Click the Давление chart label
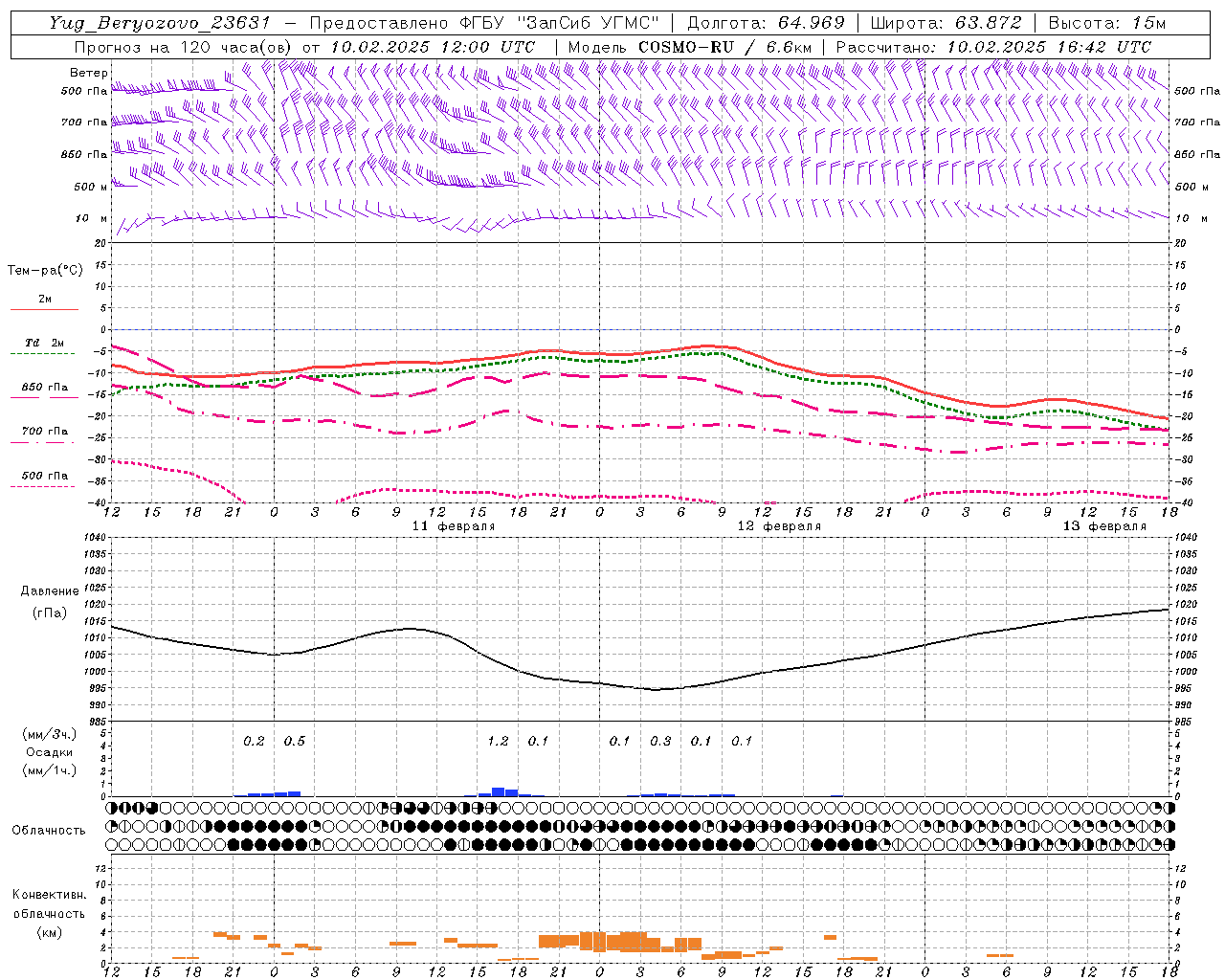The width and height of the screenshot is (1225, 980). 50,591
